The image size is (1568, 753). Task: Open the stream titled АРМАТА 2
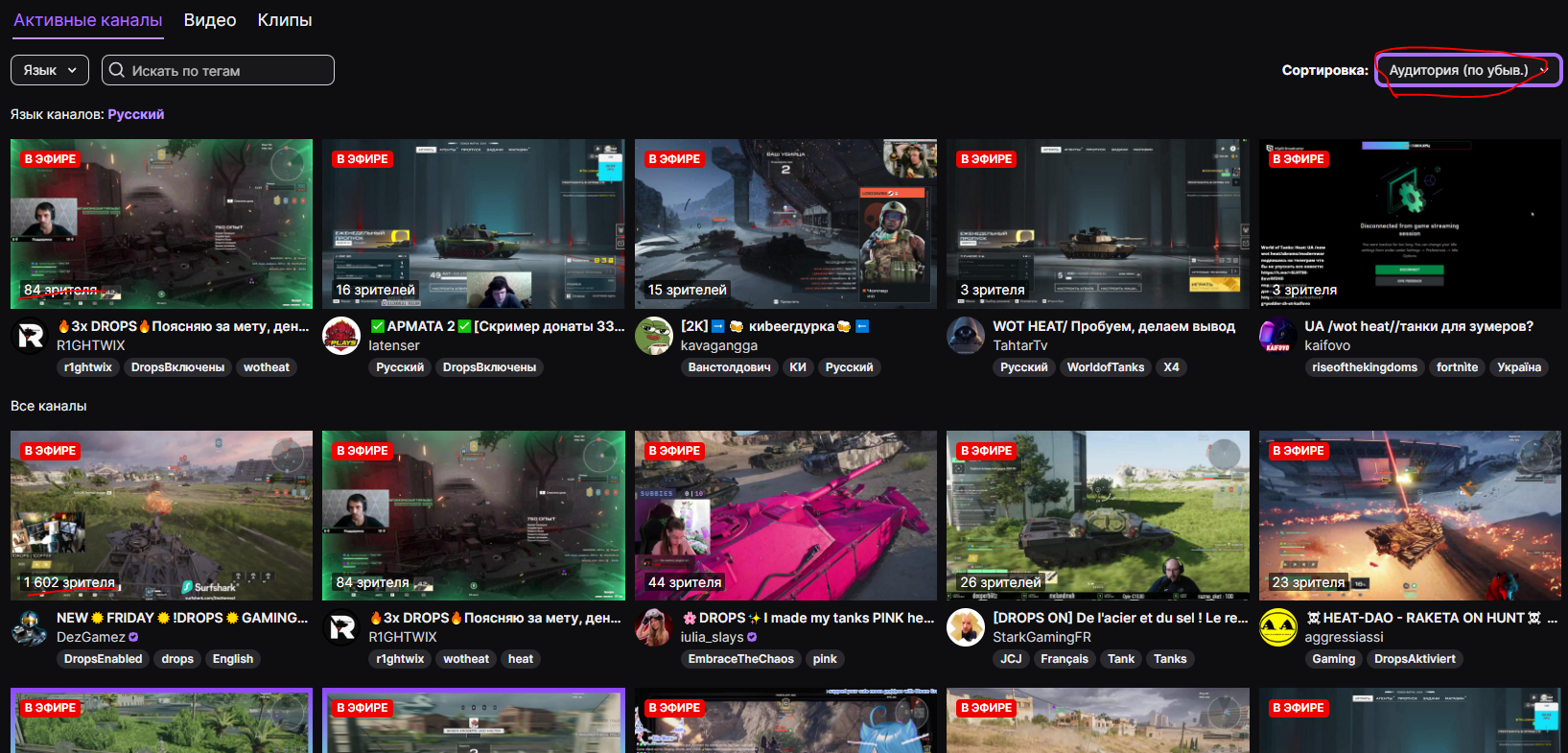tap(497, 326)
